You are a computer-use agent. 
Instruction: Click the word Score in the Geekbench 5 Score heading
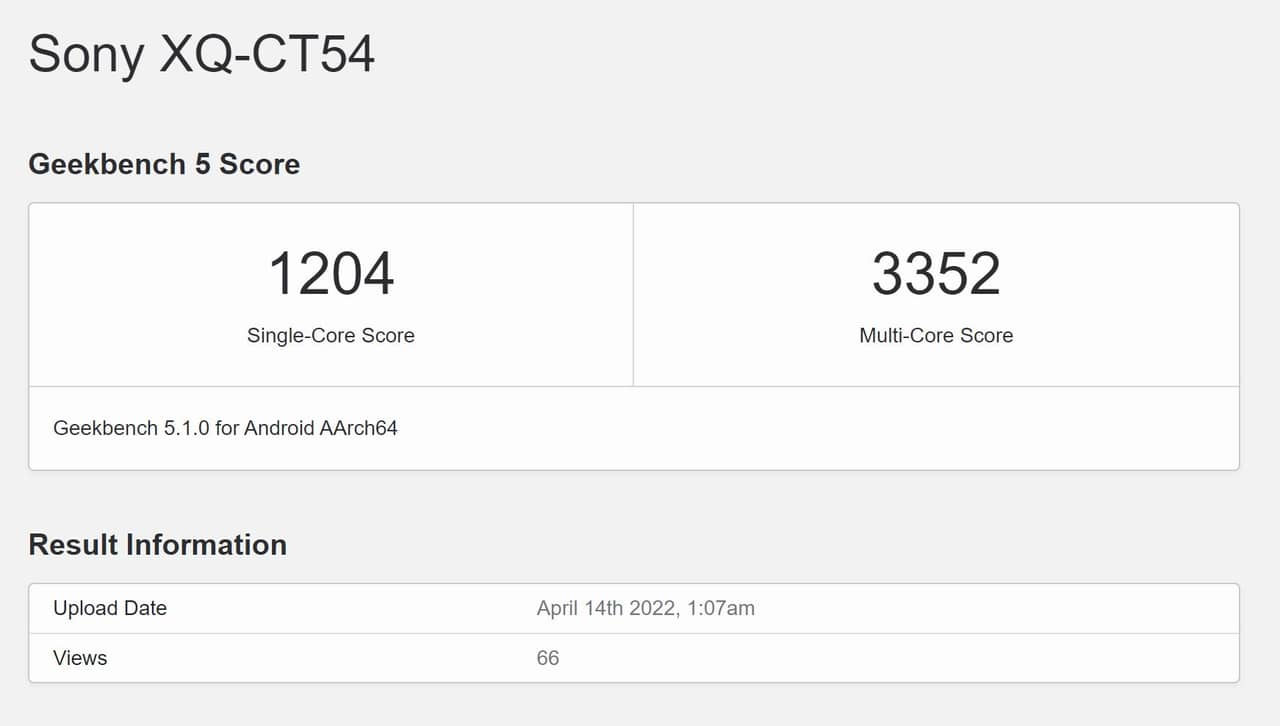click(259, 164)
